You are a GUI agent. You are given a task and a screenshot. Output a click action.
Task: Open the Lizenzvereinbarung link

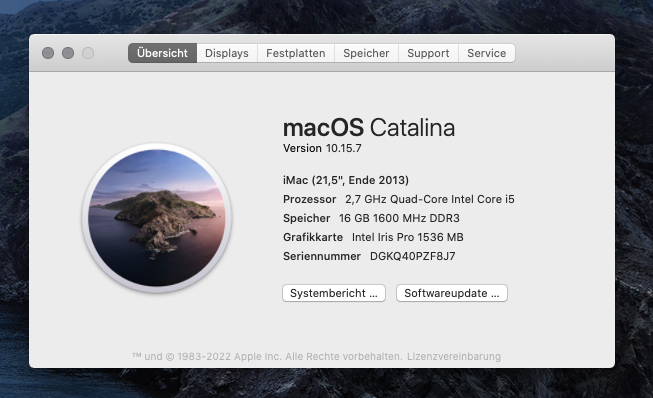pyautogui.click(x=454, y=357)
